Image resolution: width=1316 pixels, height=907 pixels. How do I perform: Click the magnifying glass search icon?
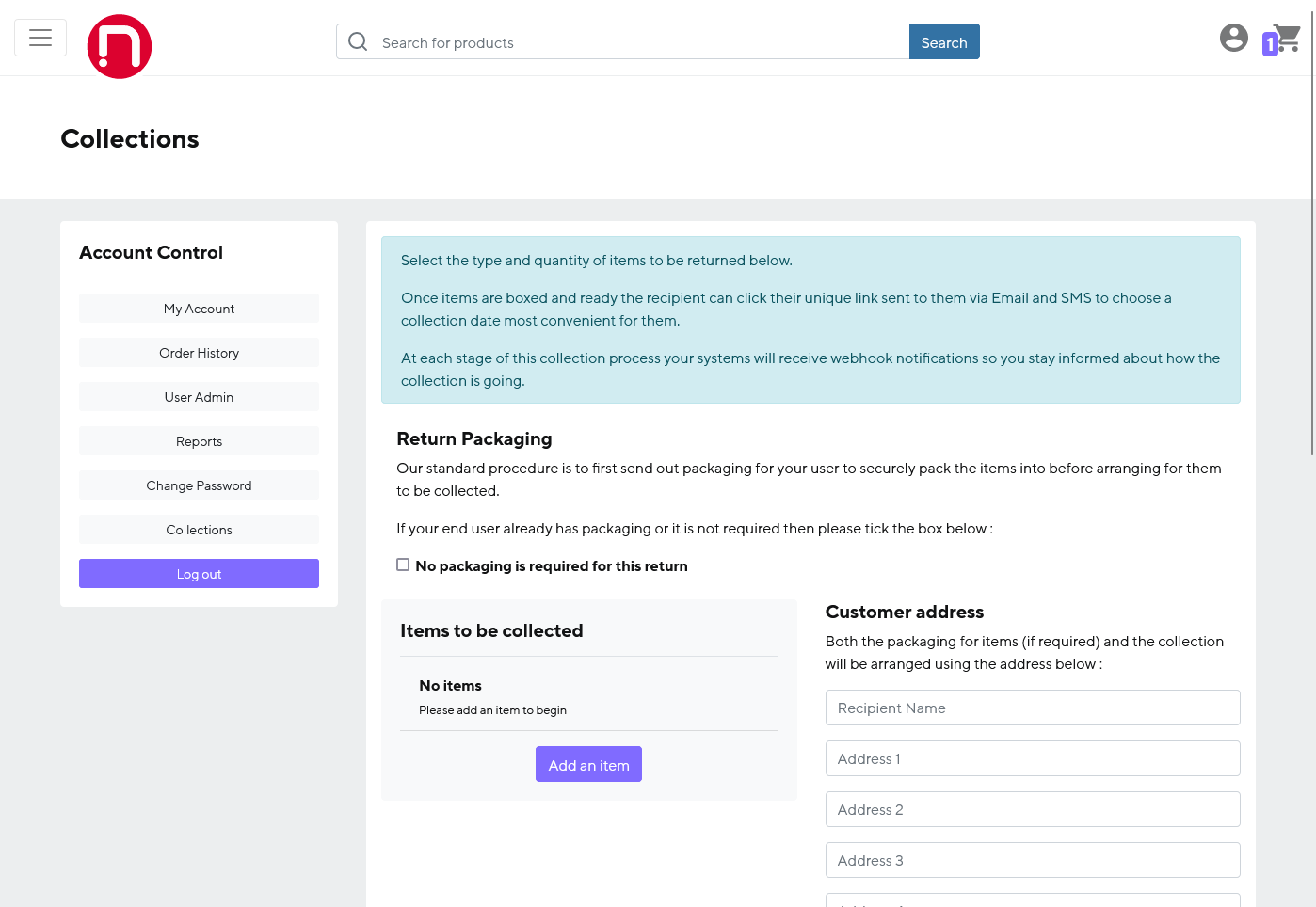358,41
